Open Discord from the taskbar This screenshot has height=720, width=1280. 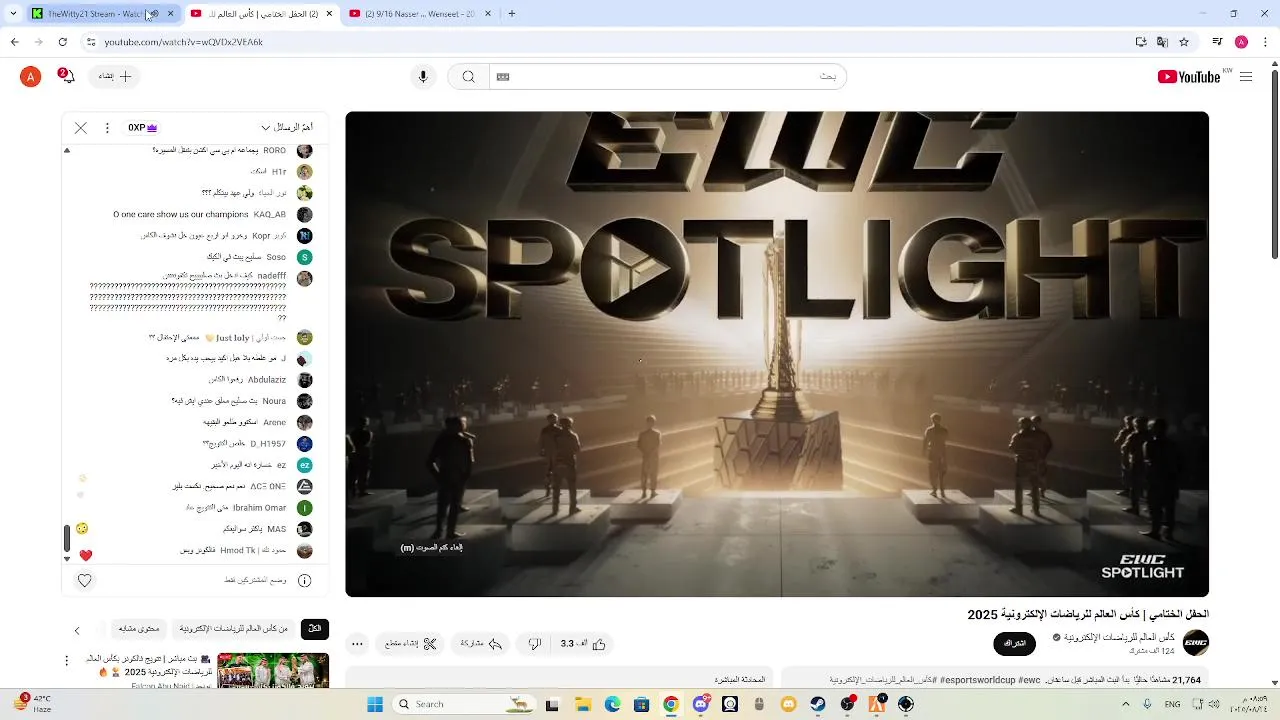pos(701,704)
